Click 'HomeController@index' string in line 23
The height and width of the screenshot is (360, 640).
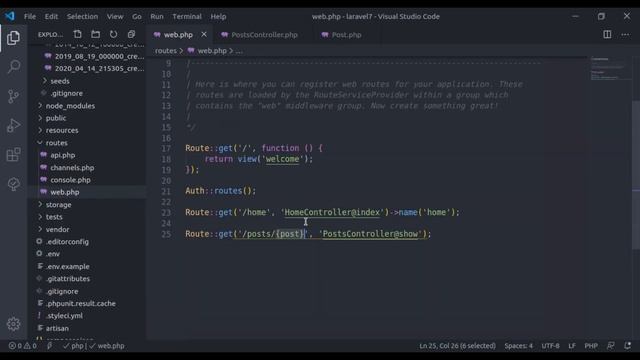point(332,212)
